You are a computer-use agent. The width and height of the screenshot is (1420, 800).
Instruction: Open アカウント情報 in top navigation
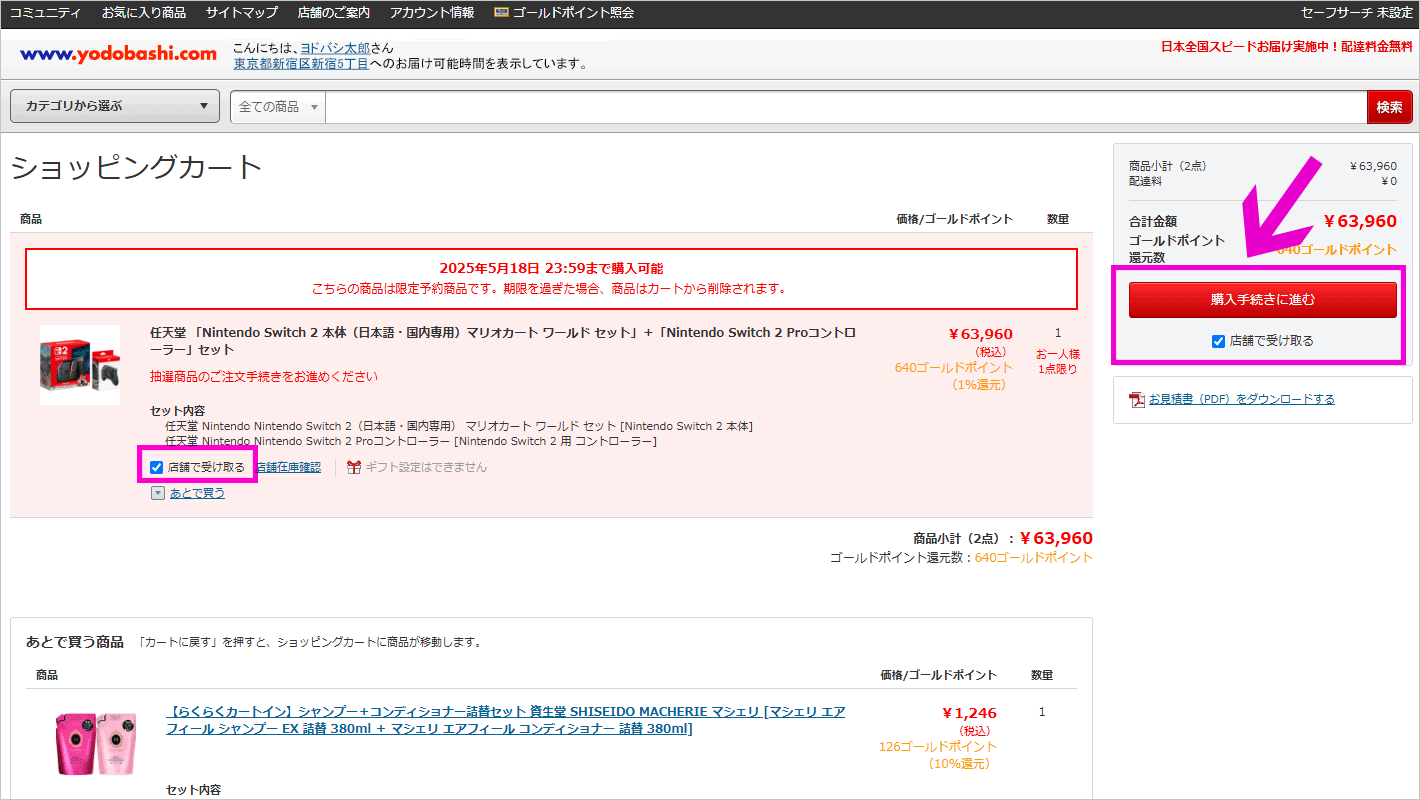click(432, 13)
